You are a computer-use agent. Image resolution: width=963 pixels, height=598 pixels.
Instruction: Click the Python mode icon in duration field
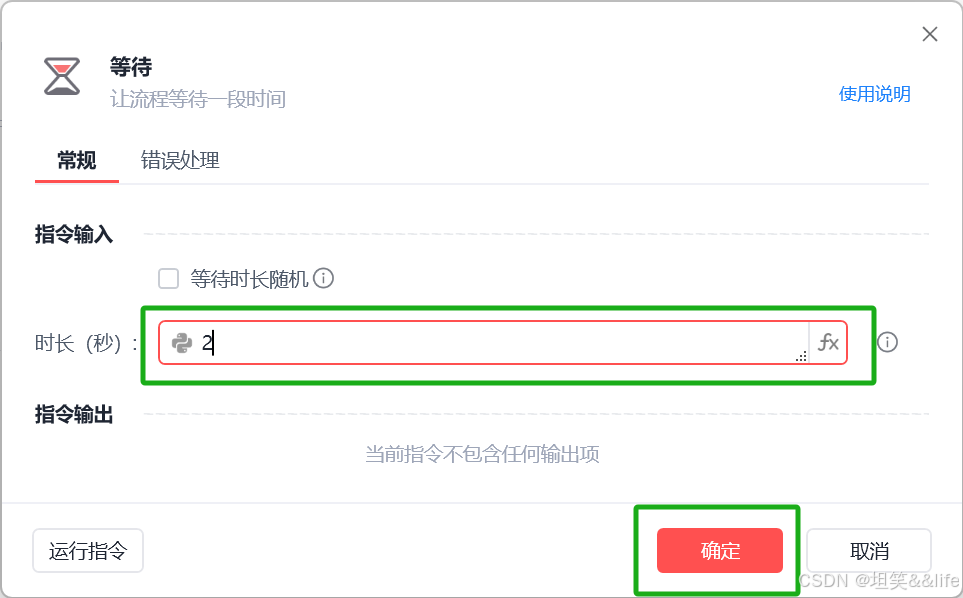[182, 343]
